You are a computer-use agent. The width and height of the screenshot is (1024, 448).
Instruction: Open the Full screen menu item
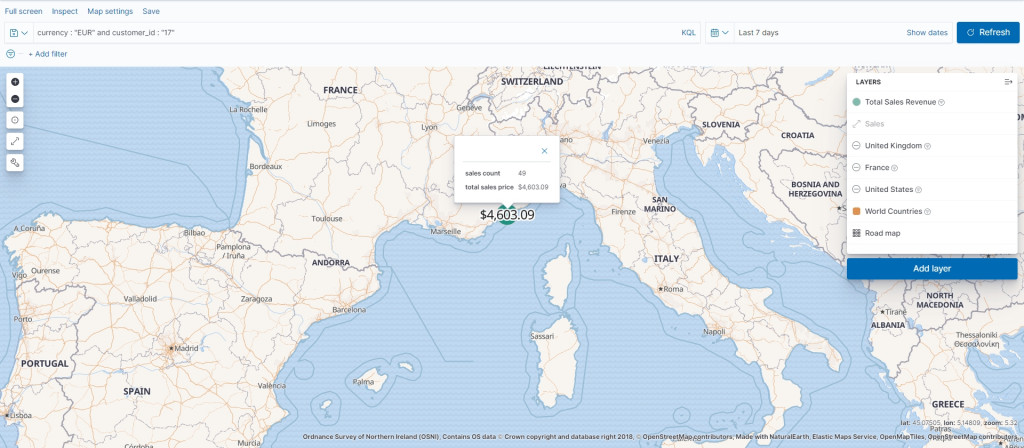pos(24,11)
